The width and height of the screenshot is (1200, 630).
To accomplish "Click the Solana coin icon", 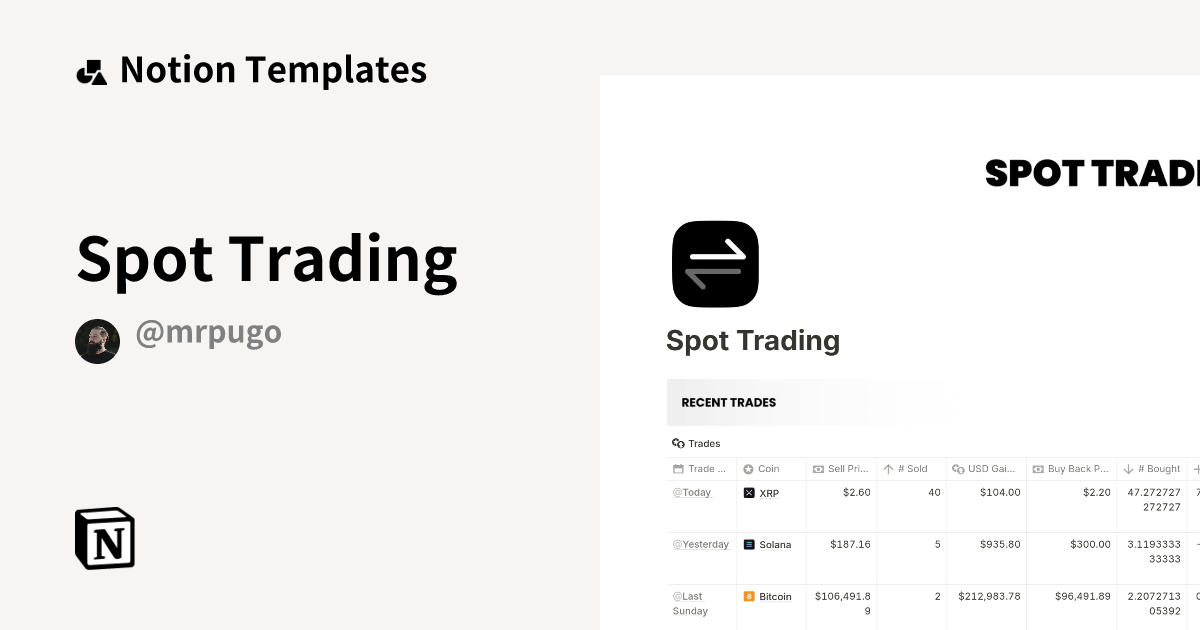I will pos(749,545).
